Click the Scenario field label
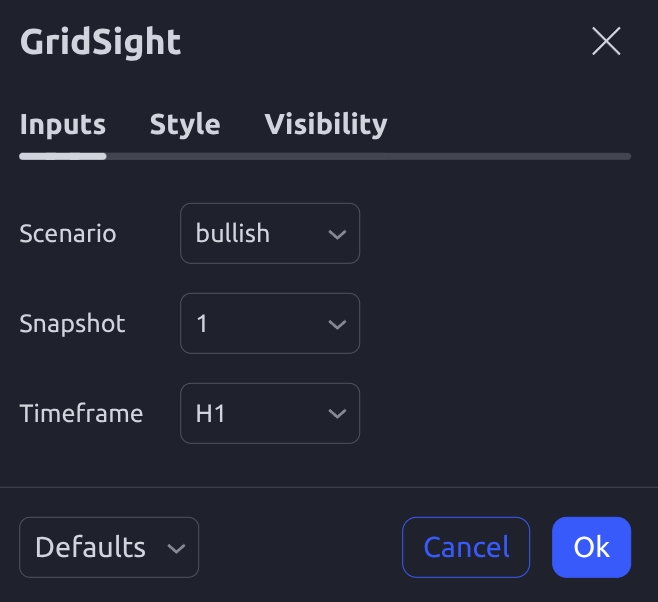658x602 pixels. (68, 234)
